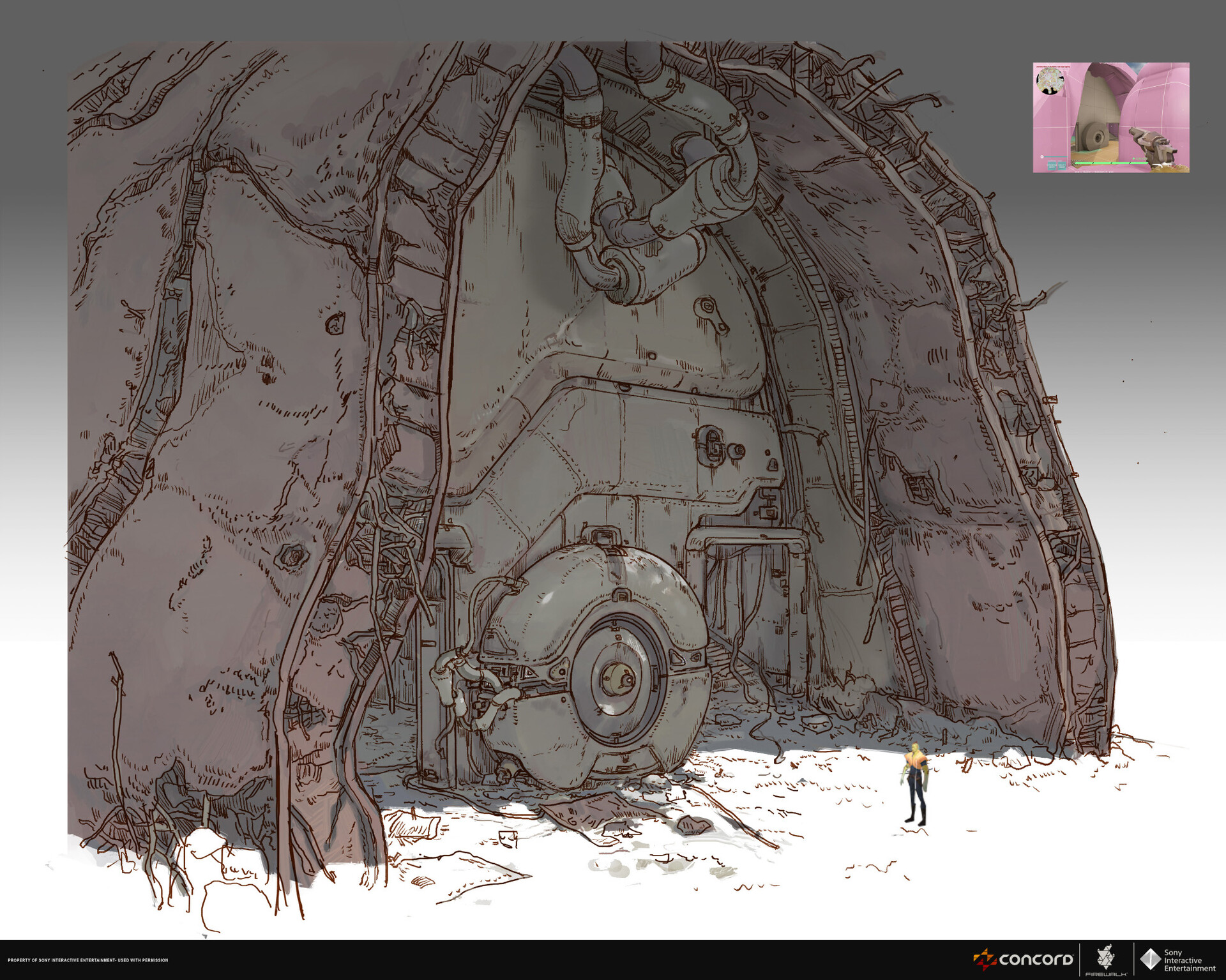Click the scale reference character figure

coord(915,785)
